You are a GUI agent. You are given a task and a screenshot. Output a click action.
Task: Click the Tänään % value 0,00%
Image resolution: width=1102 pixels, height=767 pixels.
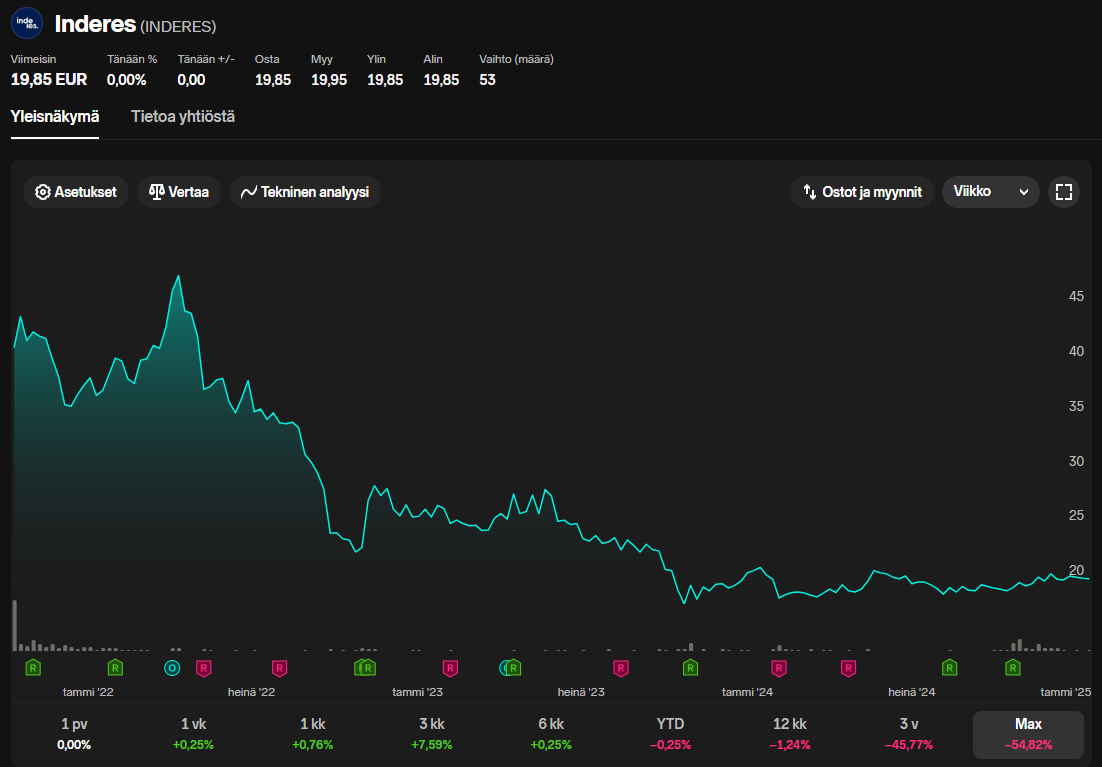coord(127,80)
